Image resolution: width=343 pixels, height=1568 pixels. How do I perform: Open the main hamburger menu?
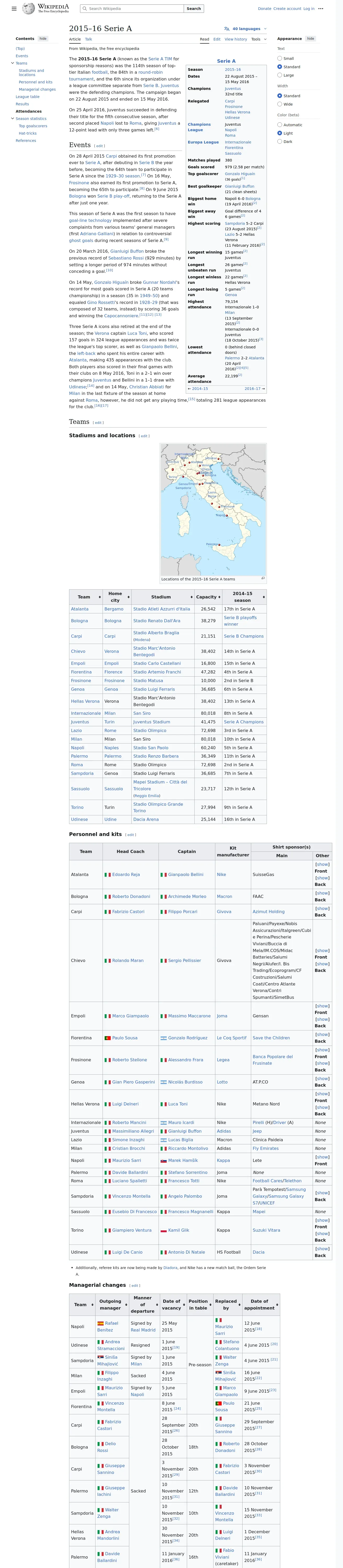pos(14,9)
